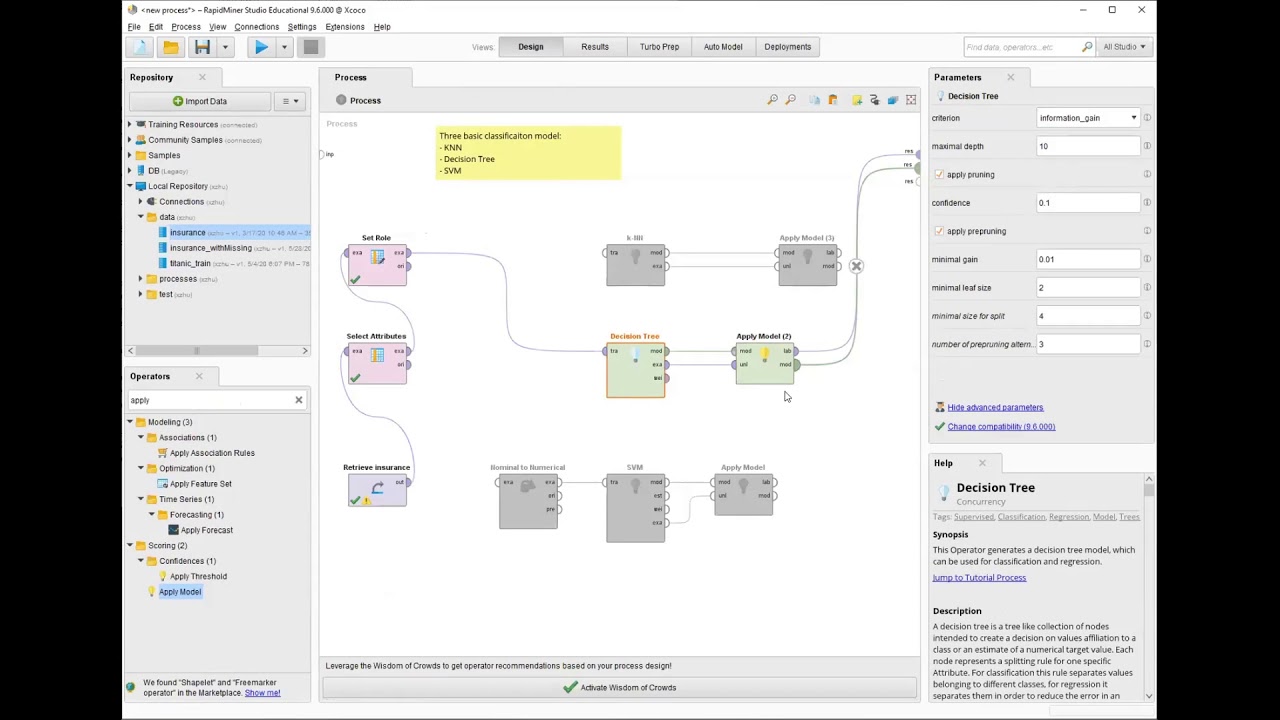1280x720 pixels.
Task: Open the criterion dropdown
Action: tap(1133, 118)
